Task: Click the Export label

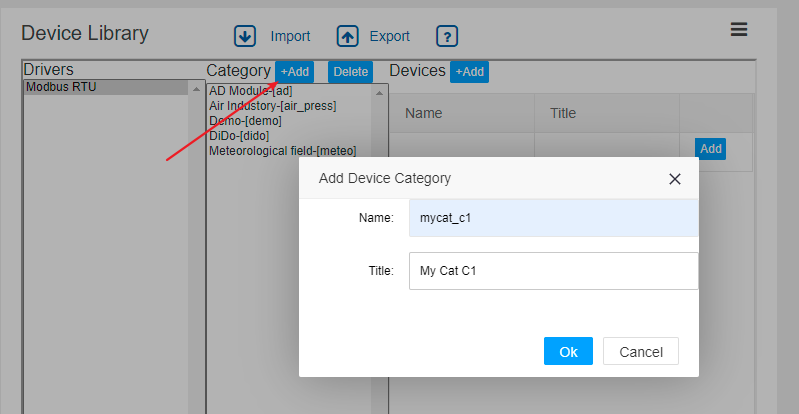Action: (389, 37)
